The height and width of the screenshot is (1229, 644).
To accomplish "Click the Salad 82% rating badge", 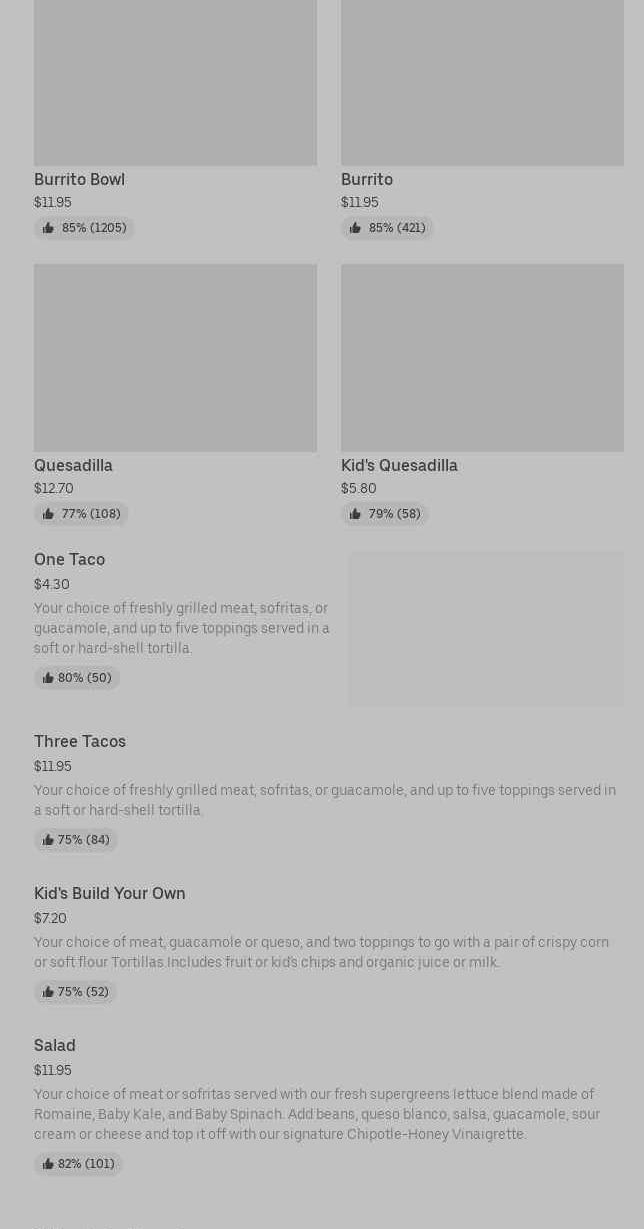I will [x=78, y=1164].
